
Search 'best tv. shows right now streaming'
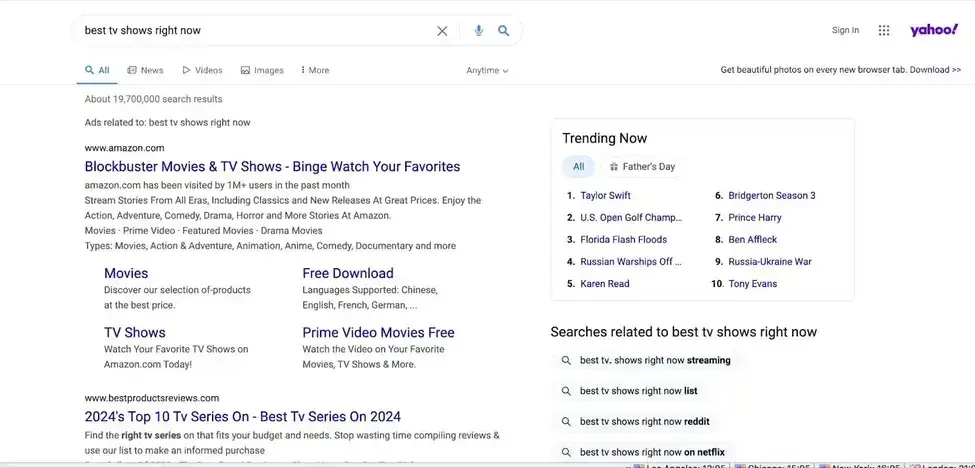click(655, 360)
